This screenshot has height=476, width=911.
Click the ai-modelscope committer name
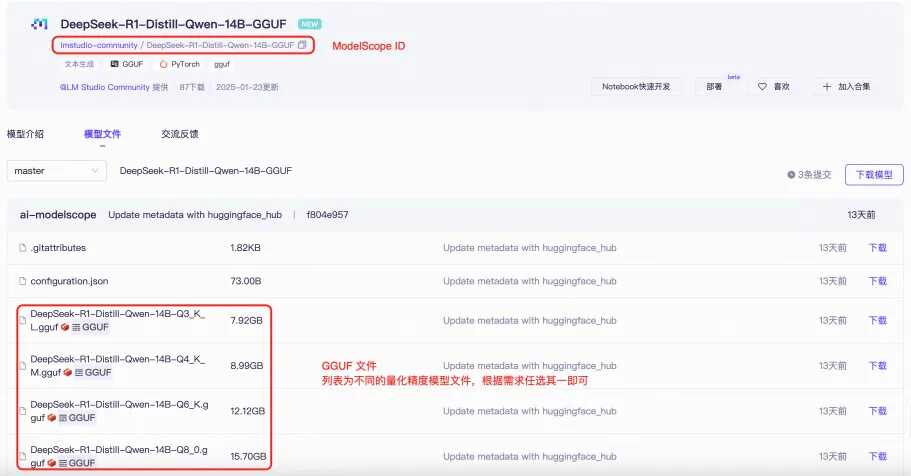click(58, 215)
